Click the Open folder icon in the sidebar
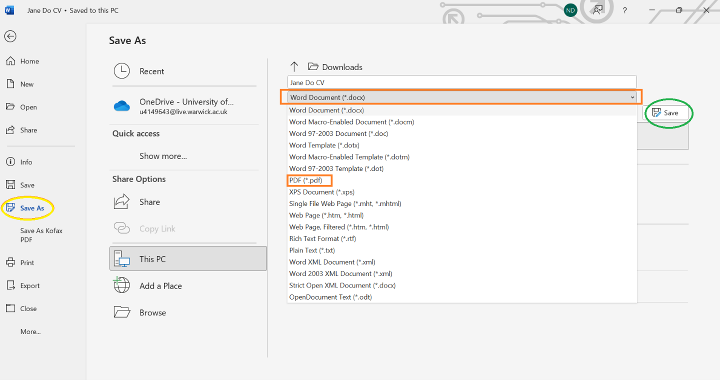Viewport: 720px width, 383px height. 10,107
